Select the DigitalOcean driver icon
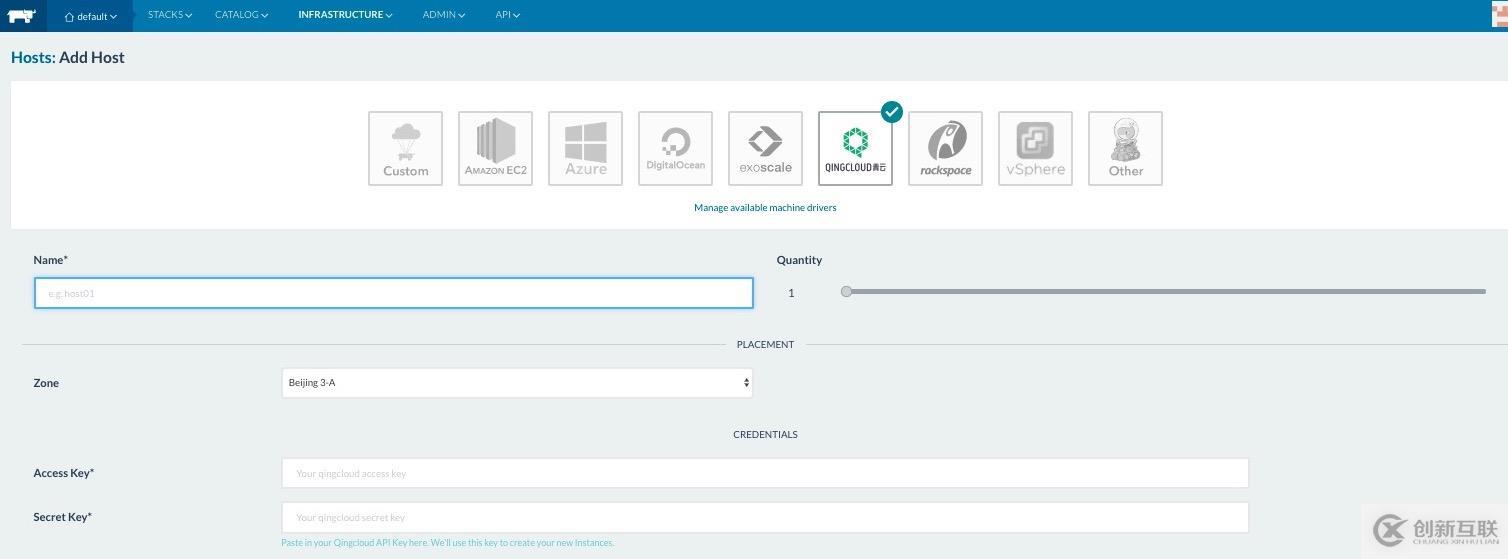Image resolution: width=1508 pixels, height=559 pixels. pyautogui.click(x=675, y=148)
